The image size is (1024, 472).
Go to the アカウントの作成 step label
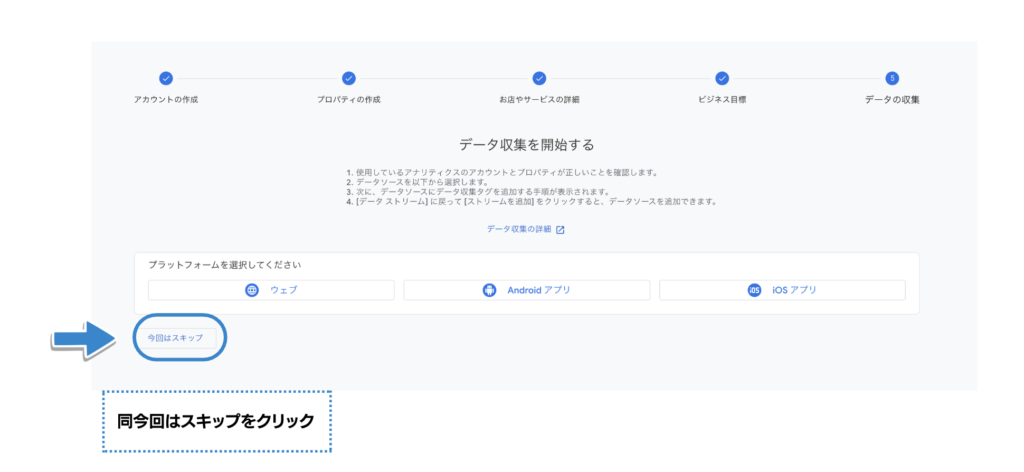pos(166,100)
